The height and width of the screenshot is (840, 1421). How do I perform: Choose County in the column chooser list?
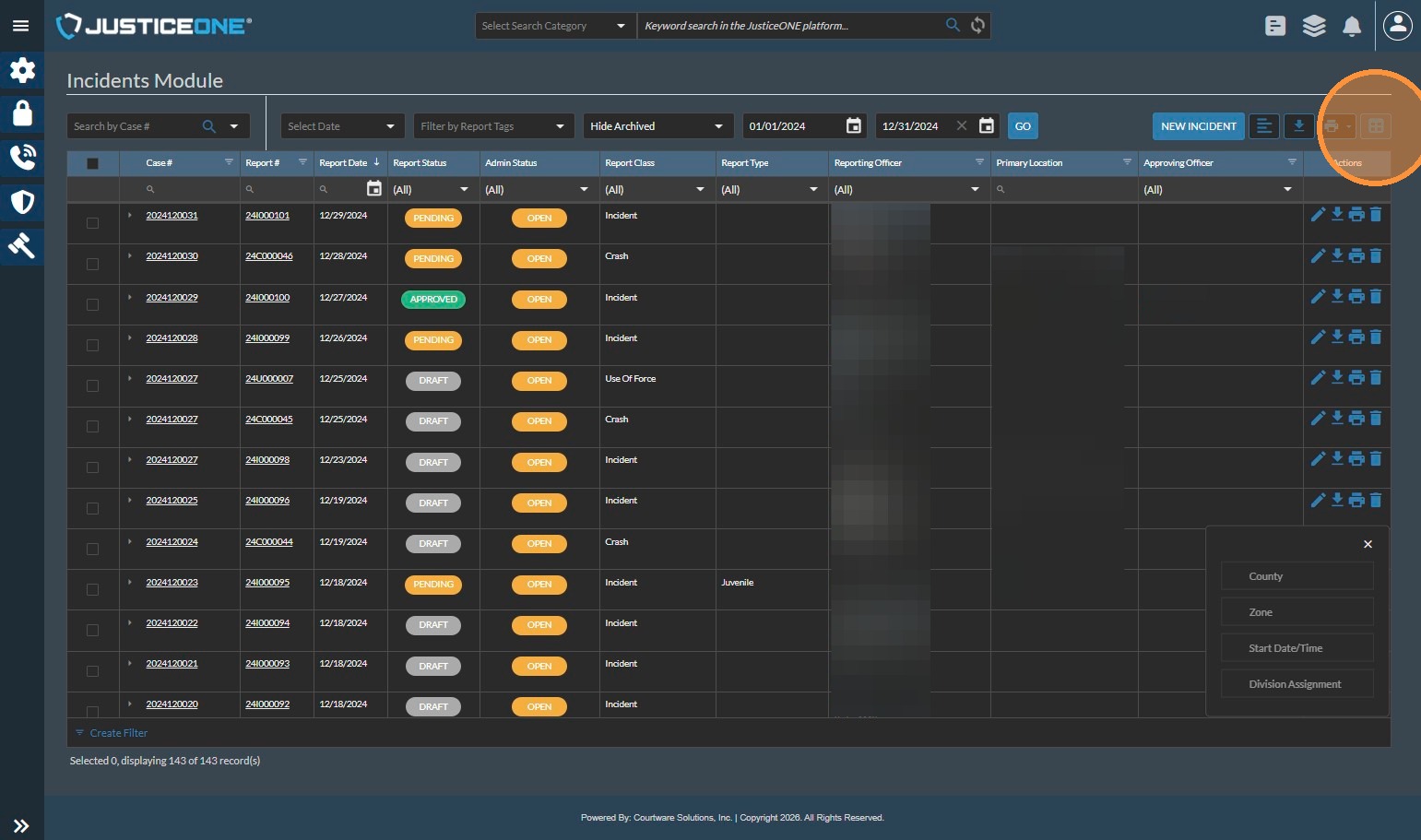1297,576
